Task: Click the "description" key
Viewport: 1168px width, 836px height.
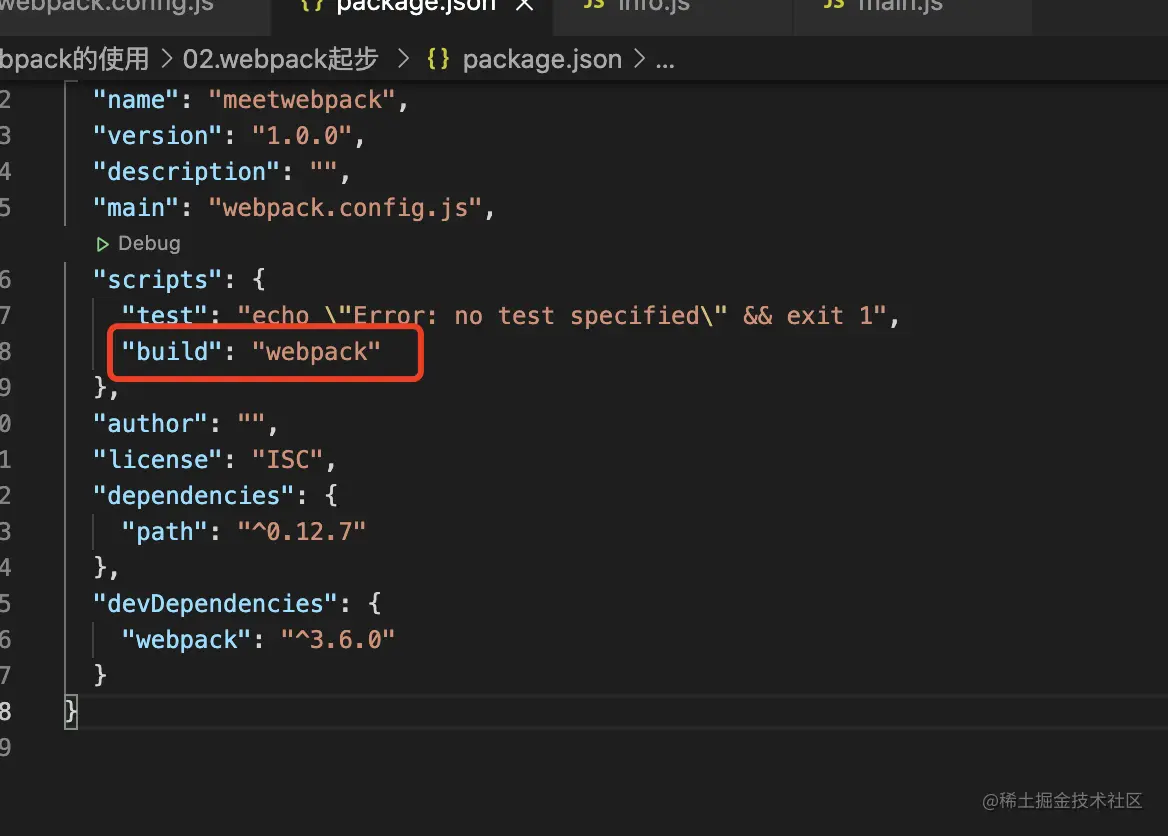Action: tap(187, 172)
